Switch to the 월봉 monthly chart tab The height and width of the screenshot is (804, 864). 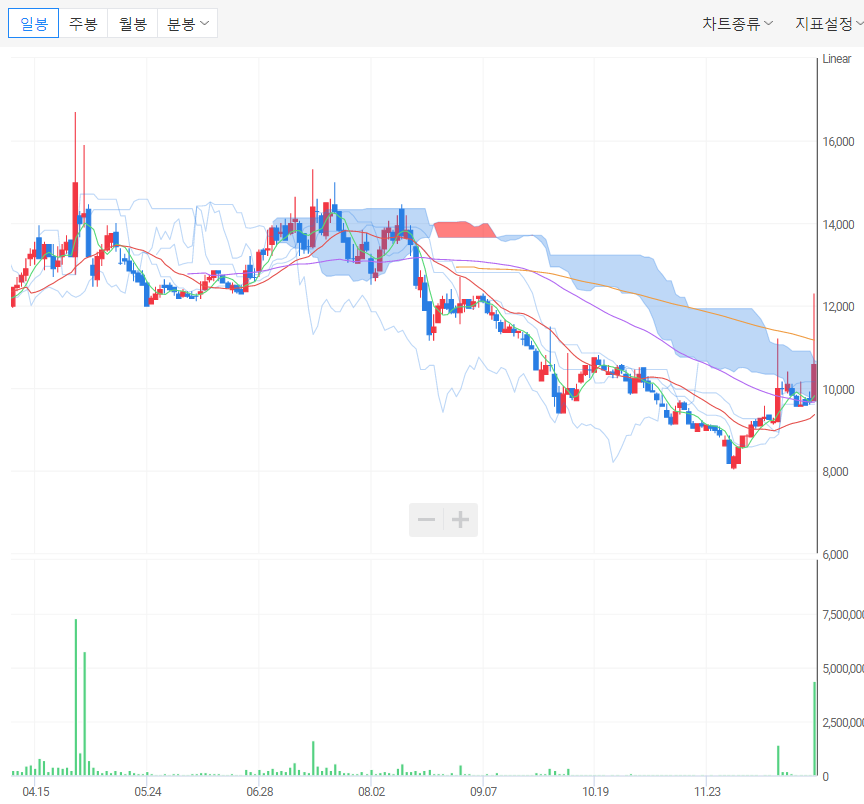(133, 23)
